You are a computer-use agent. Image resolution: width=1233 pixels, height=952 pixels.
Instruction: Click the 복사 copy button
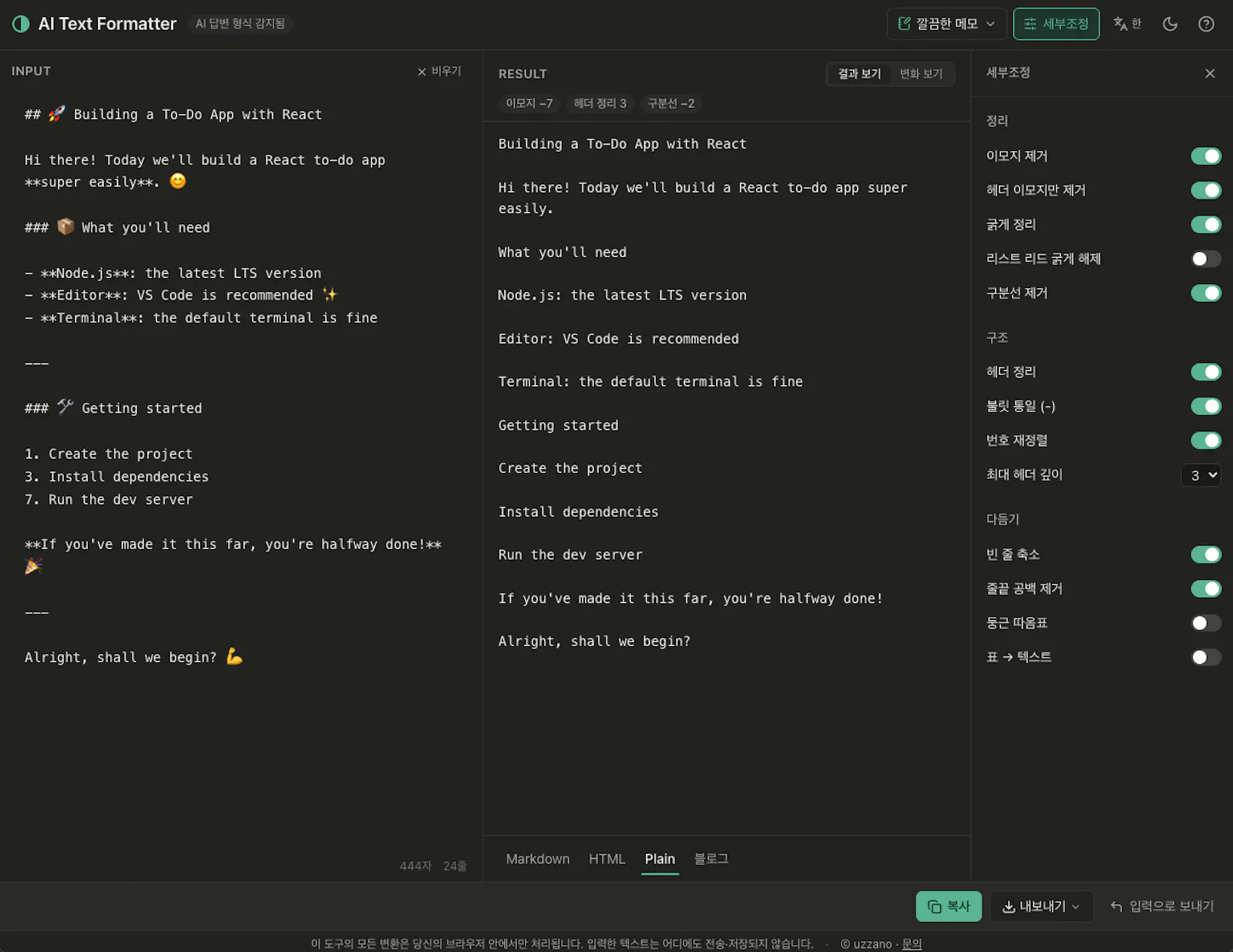[x=949, y=907]
